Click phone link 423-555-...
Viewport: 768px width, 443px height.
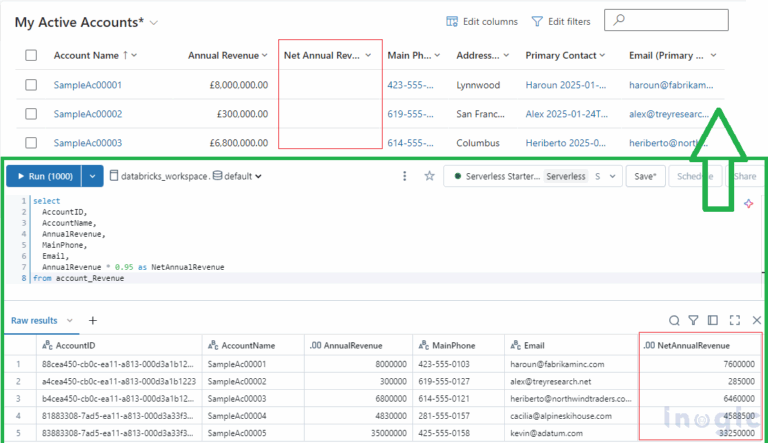410,85
